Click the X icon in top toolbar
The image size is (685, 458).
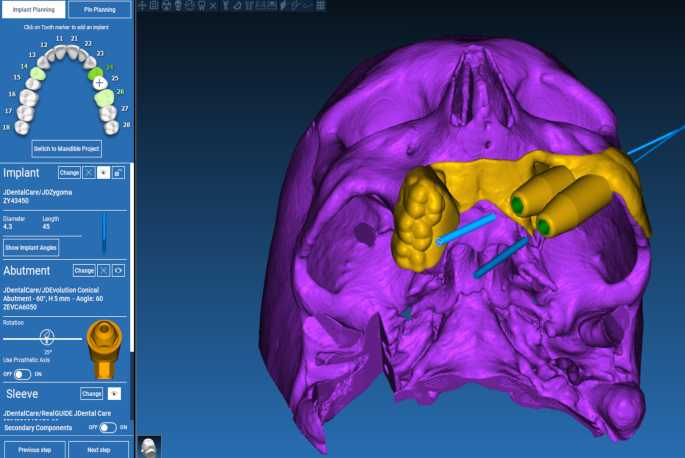point(213,5)
